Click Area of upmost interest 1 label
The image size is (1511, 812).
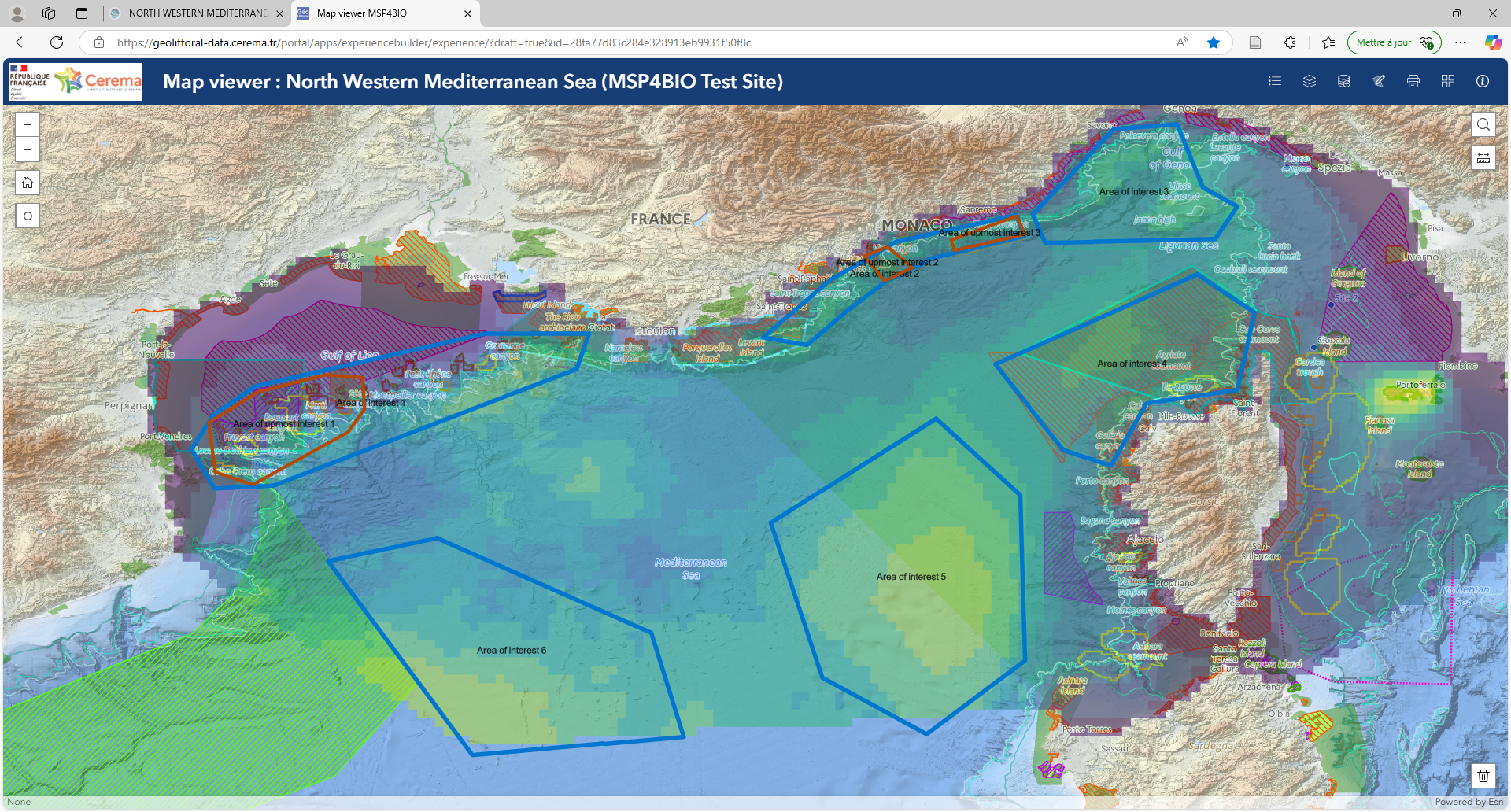tap(283, 424)
